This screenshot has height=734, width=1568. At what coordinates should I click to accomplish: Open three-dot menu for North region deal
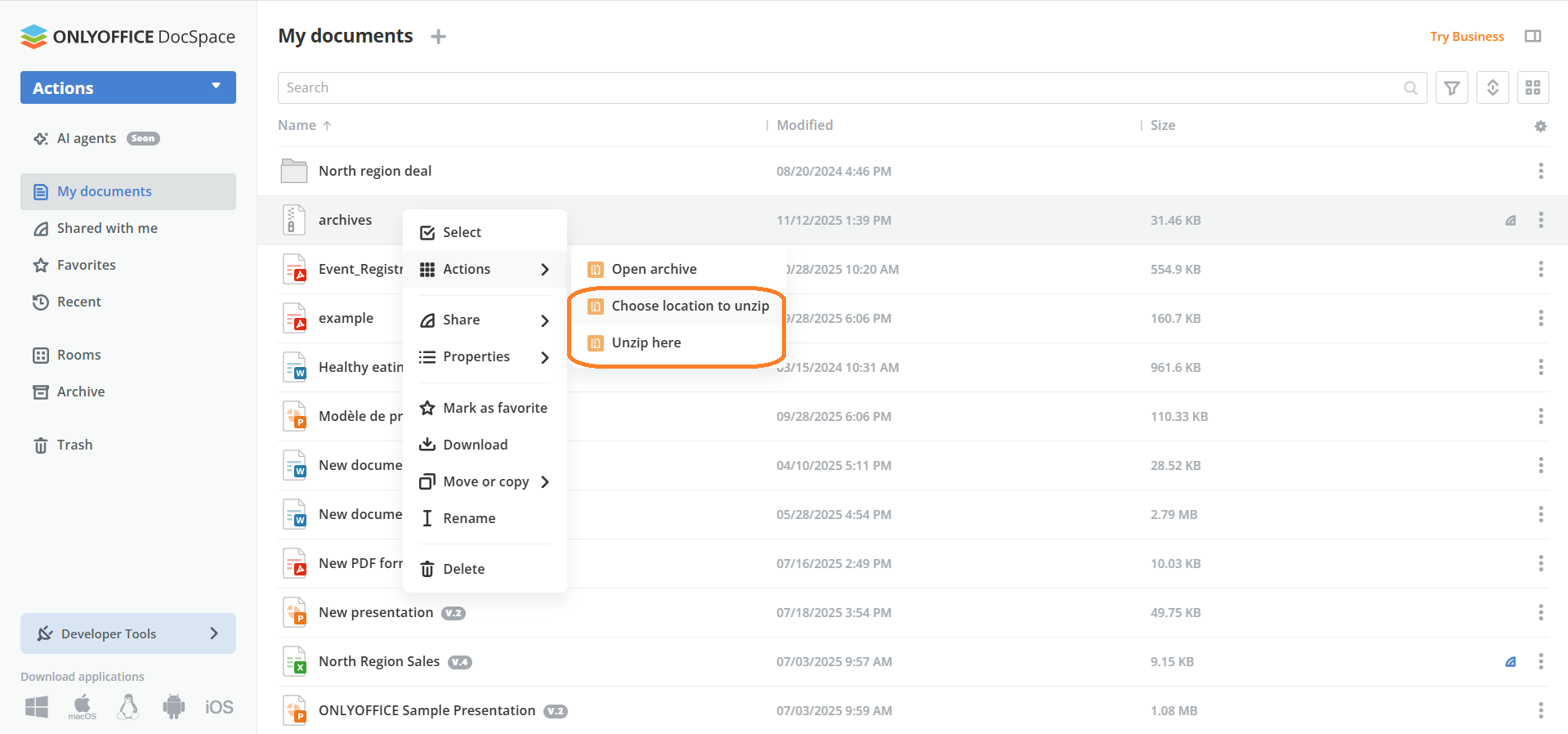click(1540, 171)
